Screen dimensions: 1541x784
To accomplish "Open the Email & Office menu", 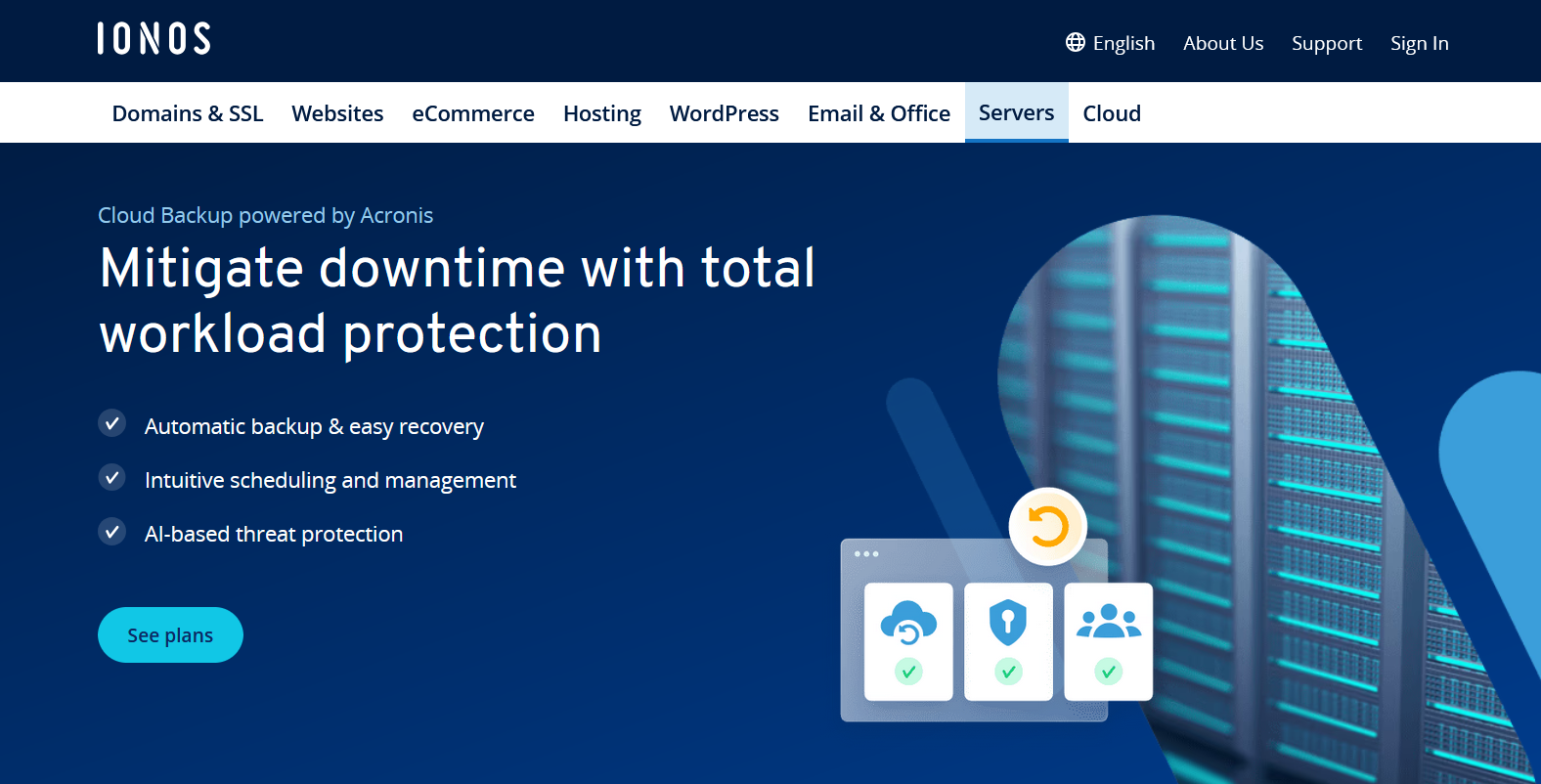I will [878, 113].
